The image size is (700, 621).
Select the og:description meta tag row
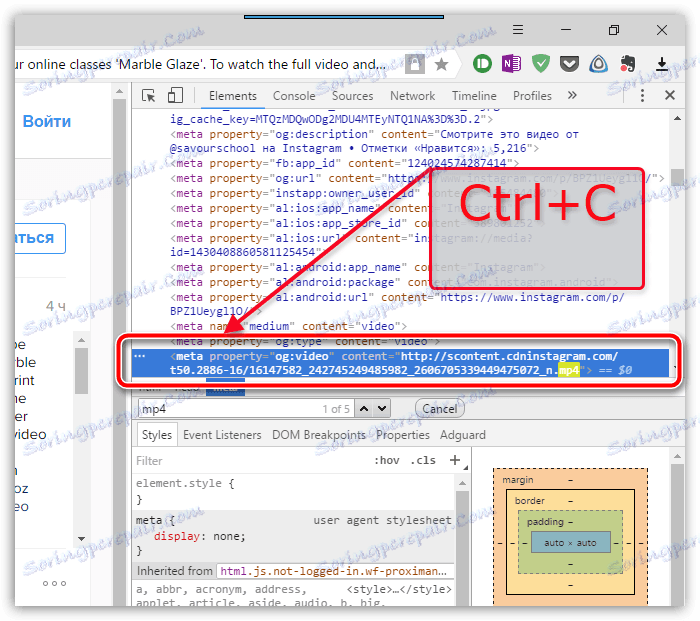[x=374, y=141]
